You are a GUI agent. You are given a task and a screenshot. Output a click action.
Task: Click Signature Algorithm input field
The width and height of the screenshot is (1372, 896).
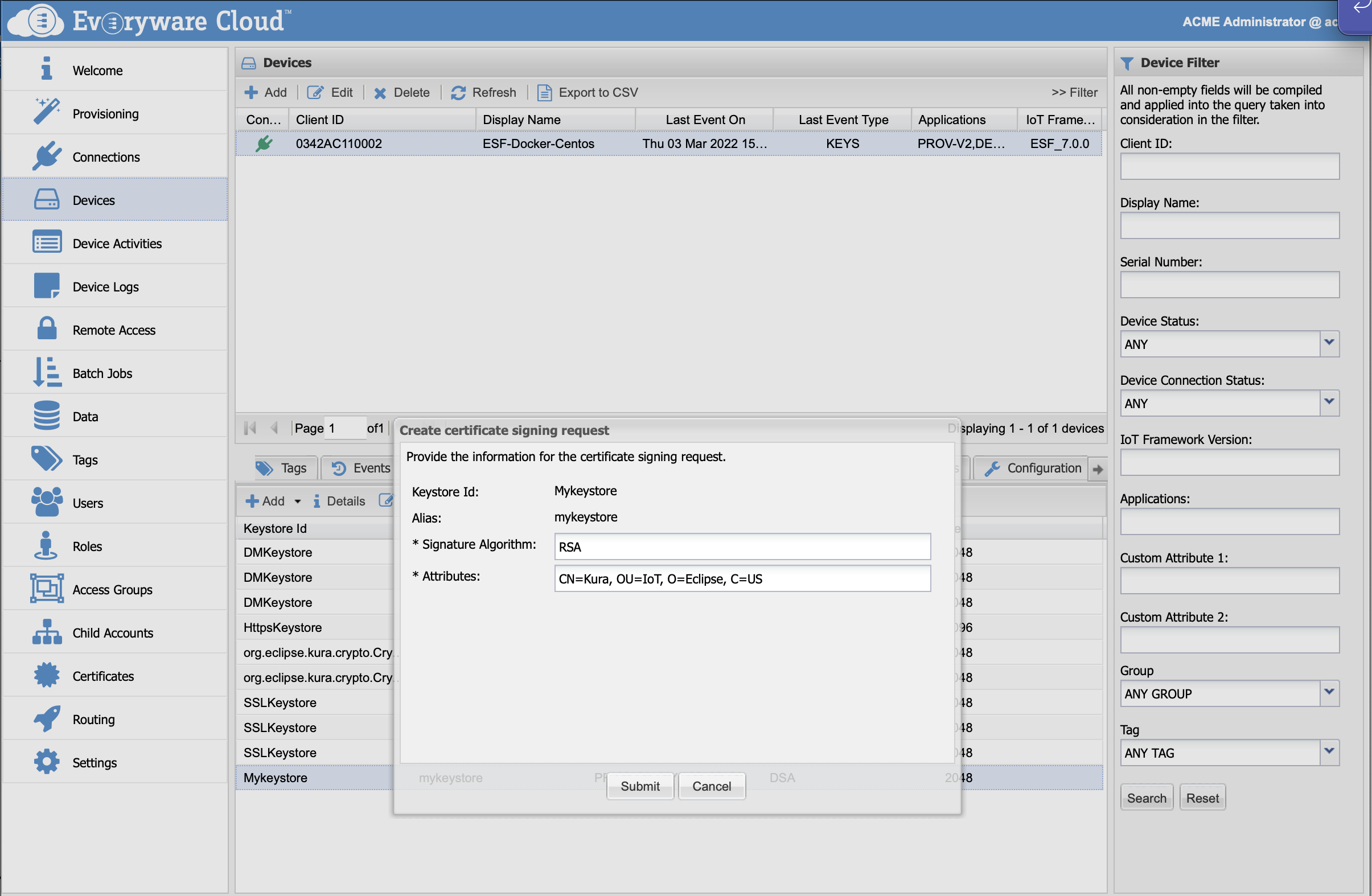tap(742, 546)
